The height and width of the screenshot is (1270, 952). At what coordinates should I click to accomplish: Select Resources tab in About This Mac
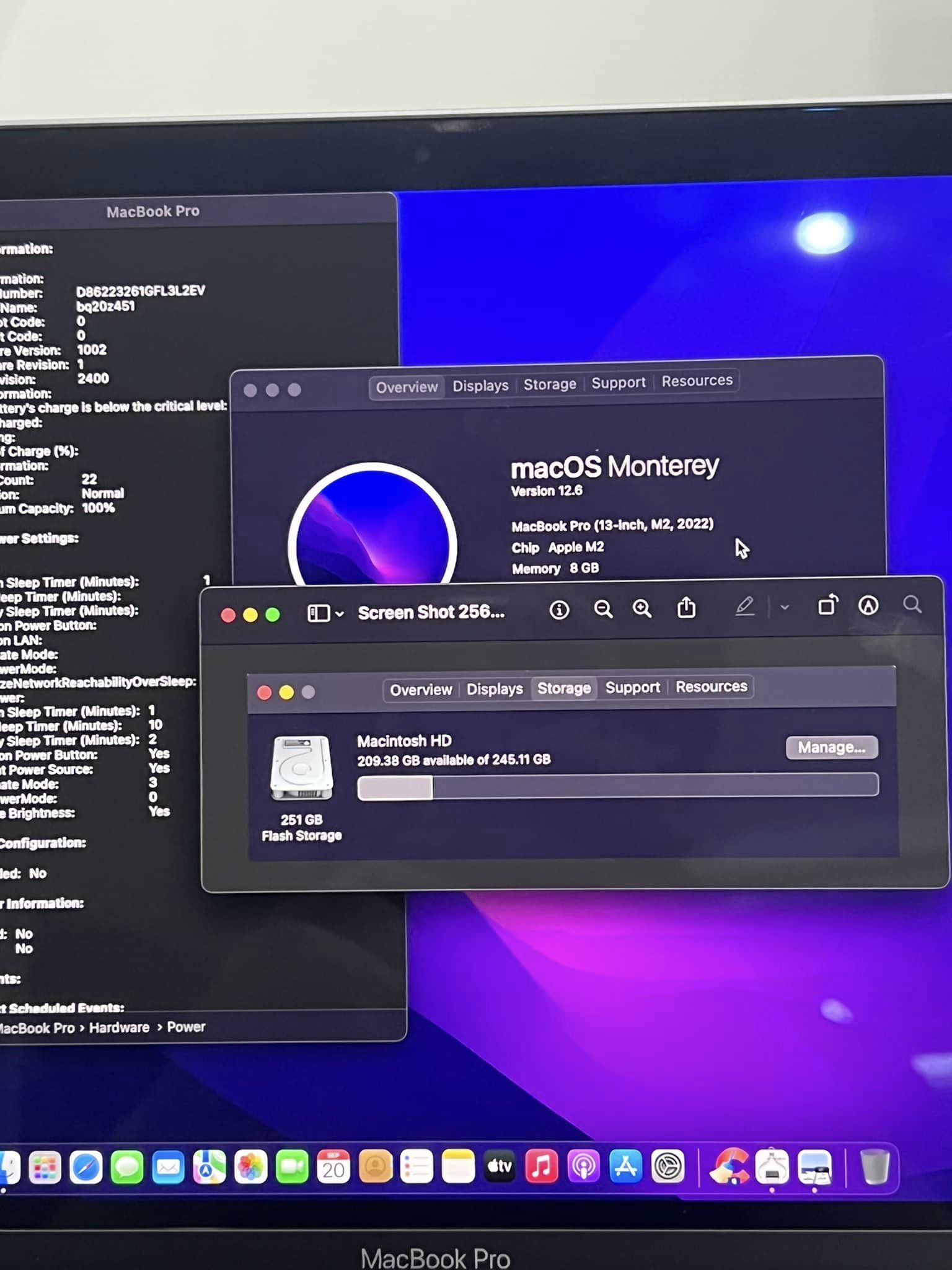point(697,381)
